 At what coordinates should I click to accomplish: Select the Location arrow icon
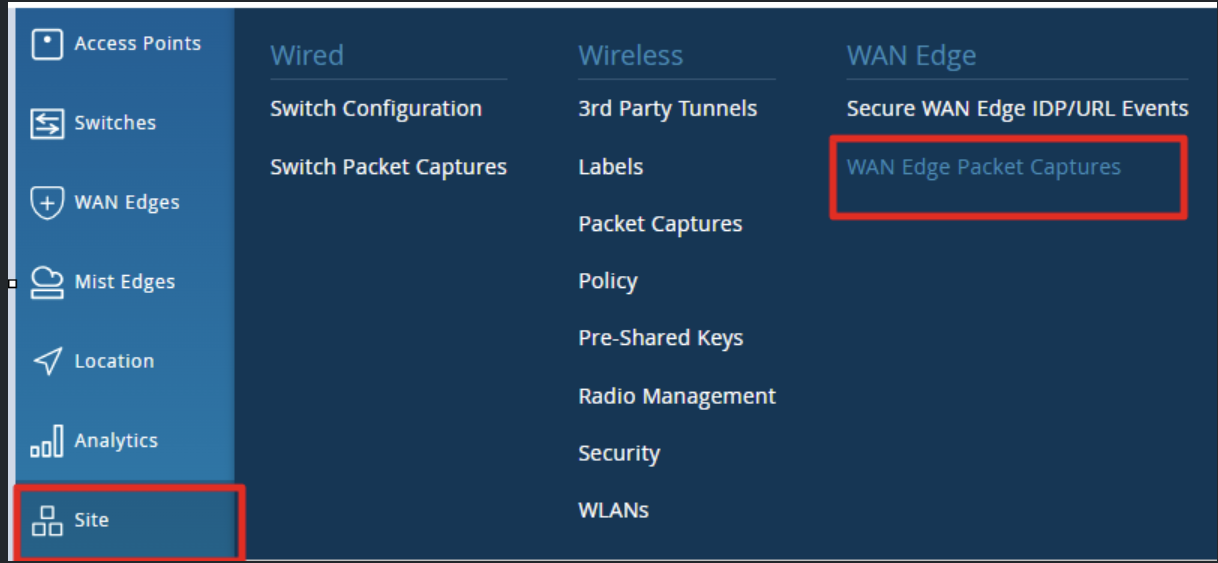(x=47, y=361)
